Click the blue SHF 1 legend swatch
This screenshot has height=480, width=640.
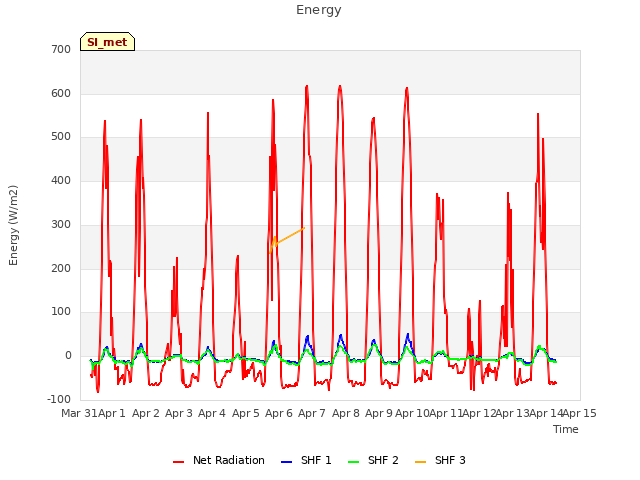click(287, 462)
